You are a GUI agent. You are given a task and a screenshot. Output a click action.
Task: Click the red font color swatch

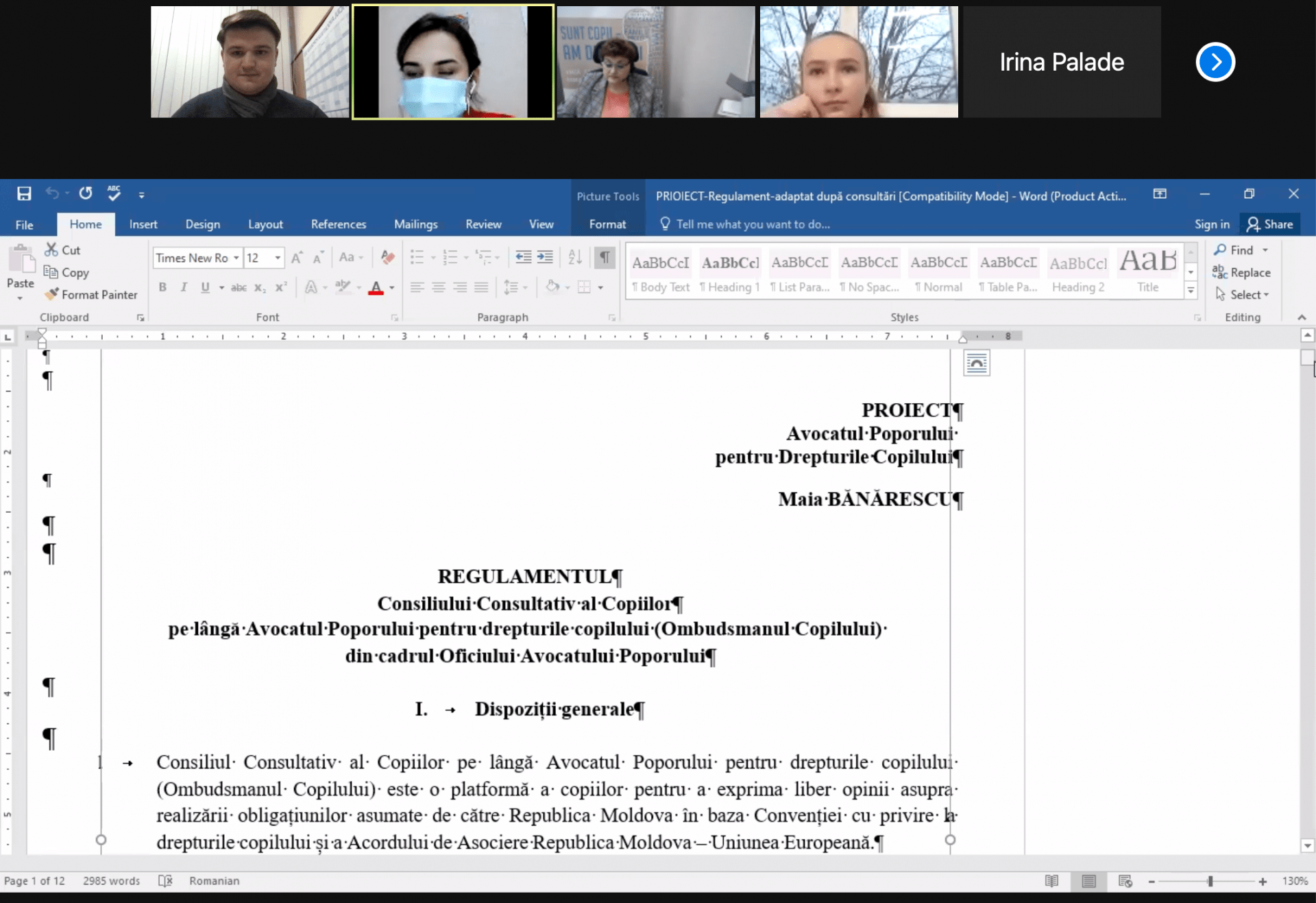376,287
